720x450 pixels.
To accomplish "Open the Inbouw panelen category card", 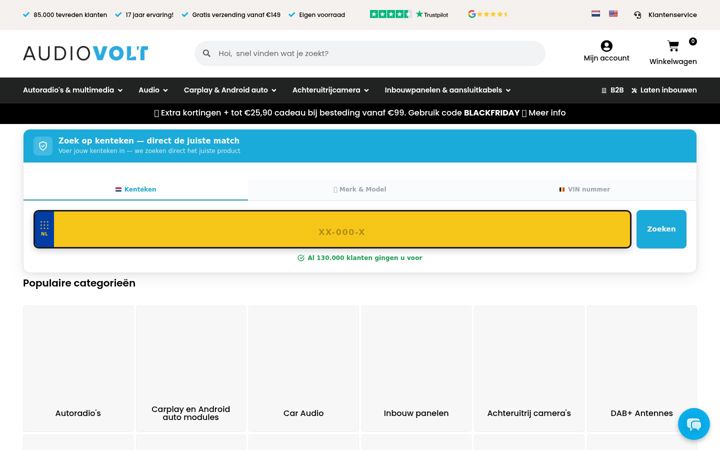I will (x=416, y=368).
